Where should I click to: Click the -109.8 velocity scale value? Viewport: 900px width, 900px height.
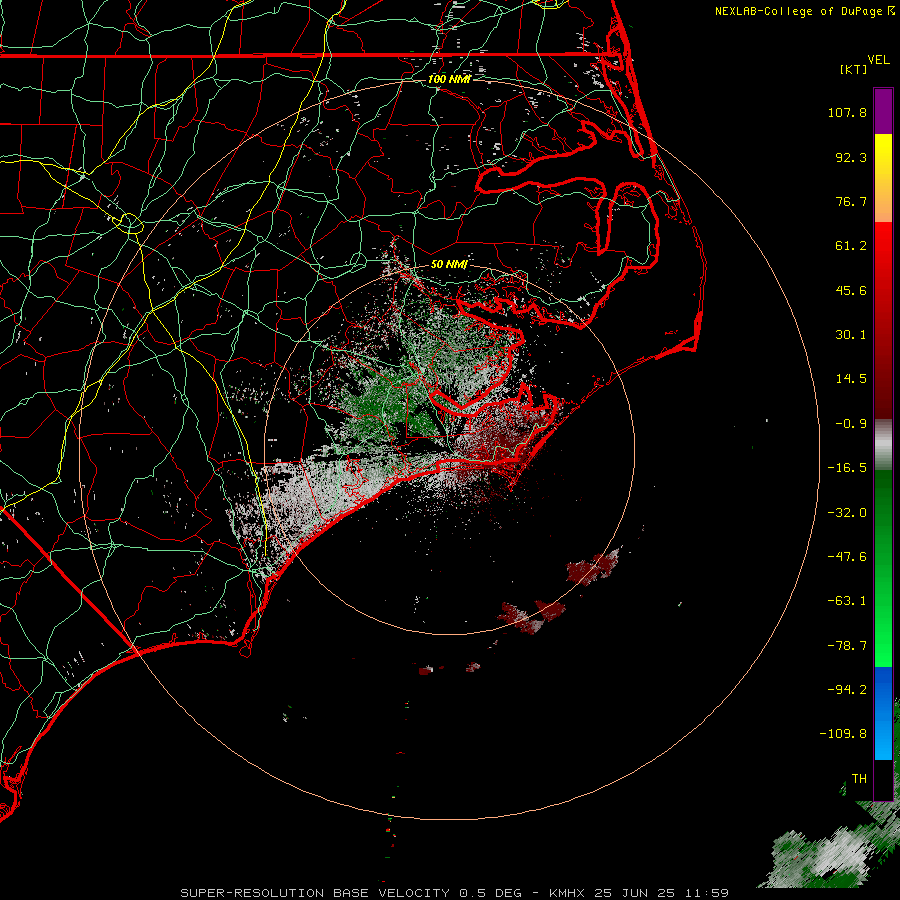pyautogui.click(x=843, y=734)
